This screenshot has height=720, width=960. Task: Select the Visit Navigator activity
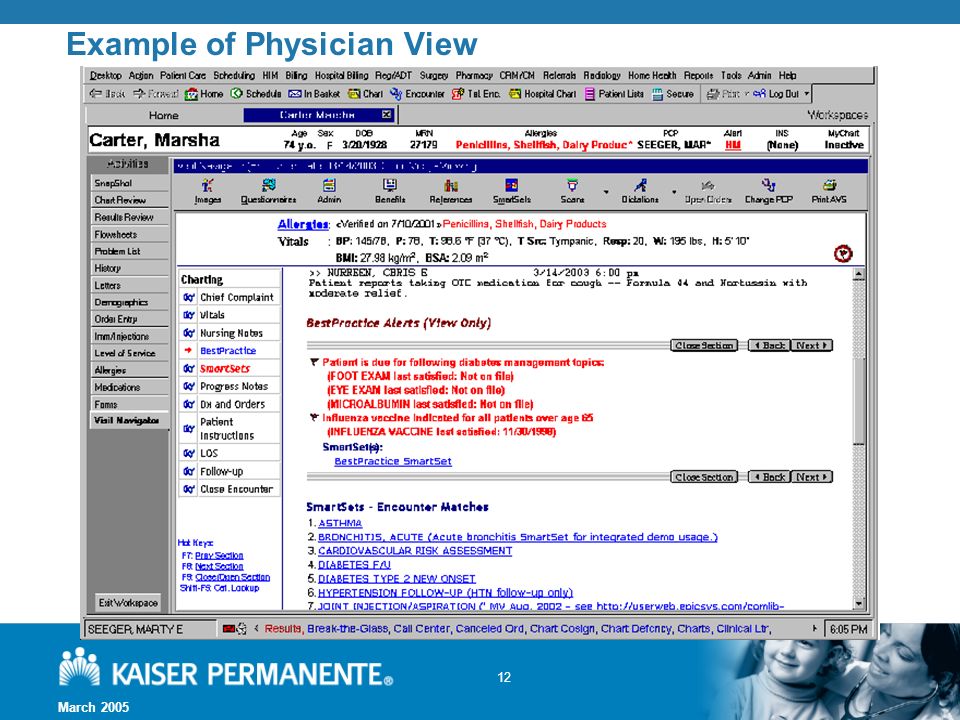(x=129, y=421)
